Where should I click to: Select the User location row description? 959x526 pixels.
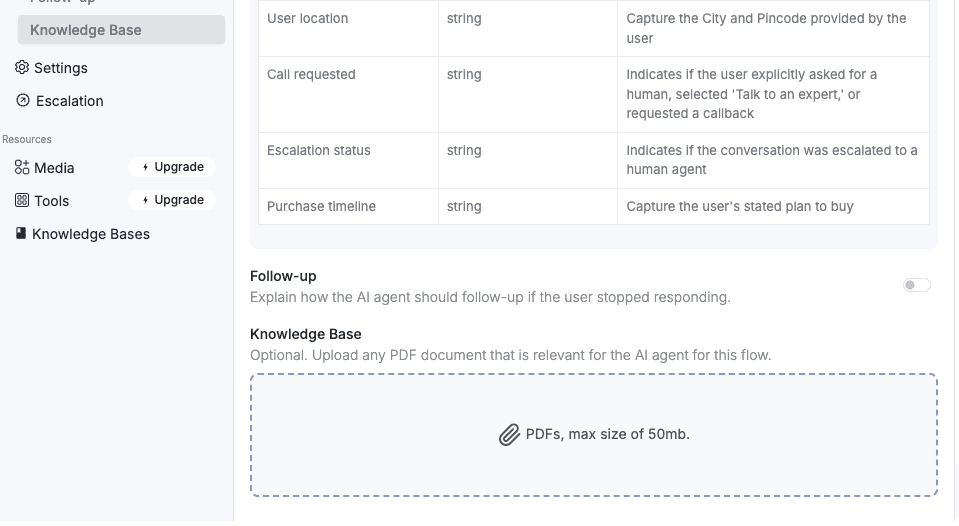pyautogui.click(x=766, y=28)
